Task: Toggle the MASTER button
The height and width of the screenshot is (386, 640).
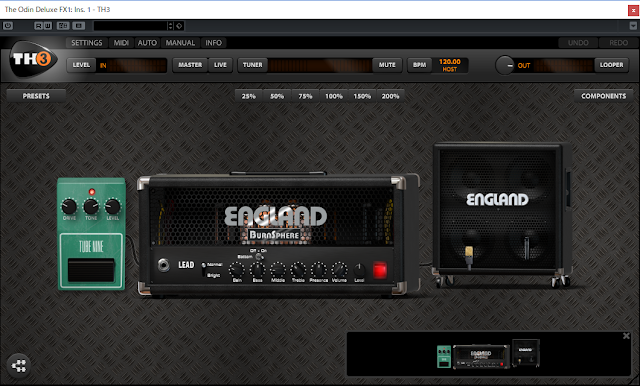Action: (x=190, y=65)
